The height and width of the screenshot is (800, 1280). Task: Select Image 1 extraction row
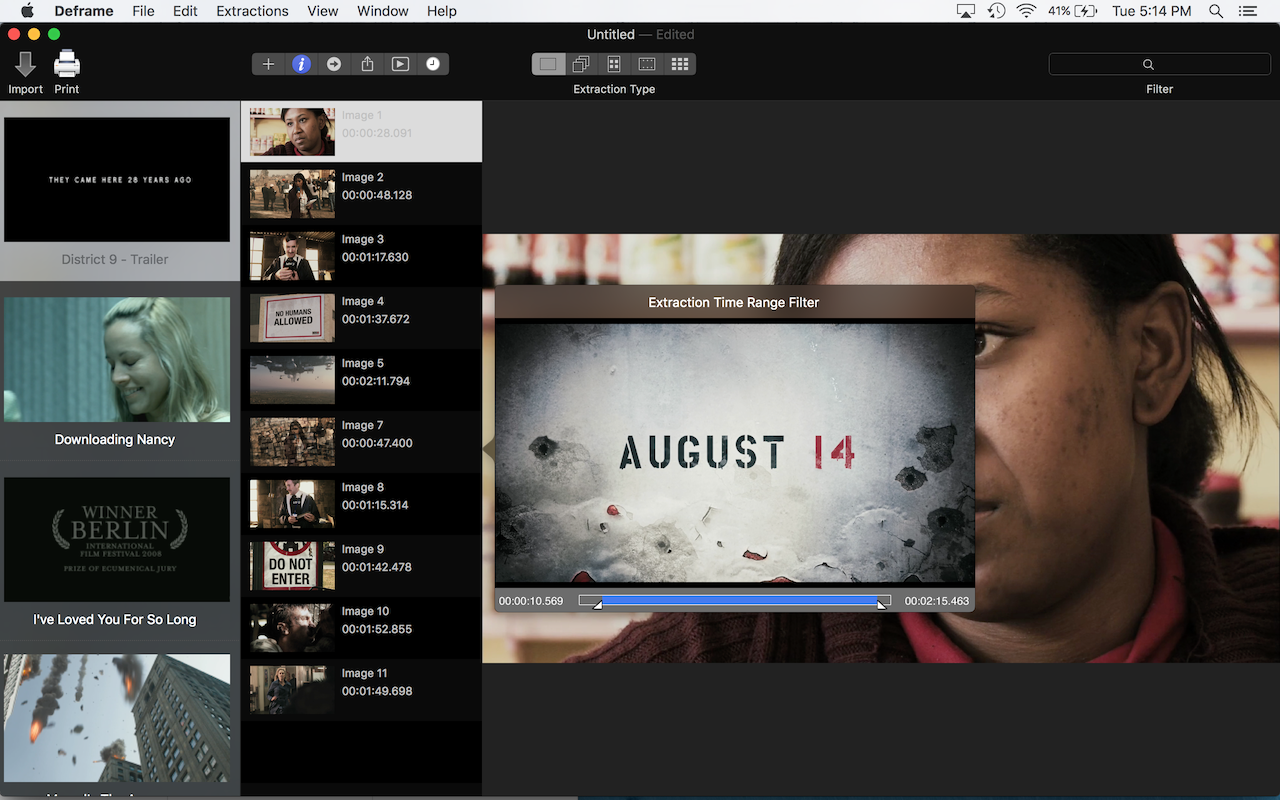pos(361,131)
